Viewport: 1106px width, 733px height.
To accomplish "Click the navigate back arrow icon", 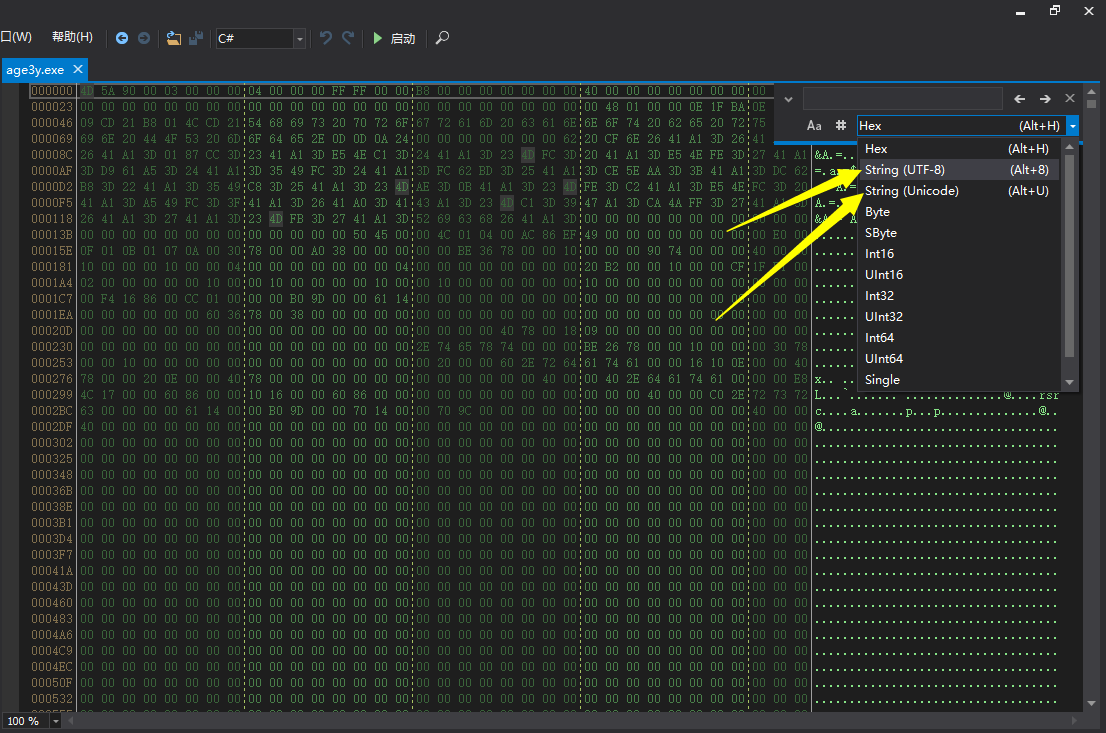I will 122,38.
